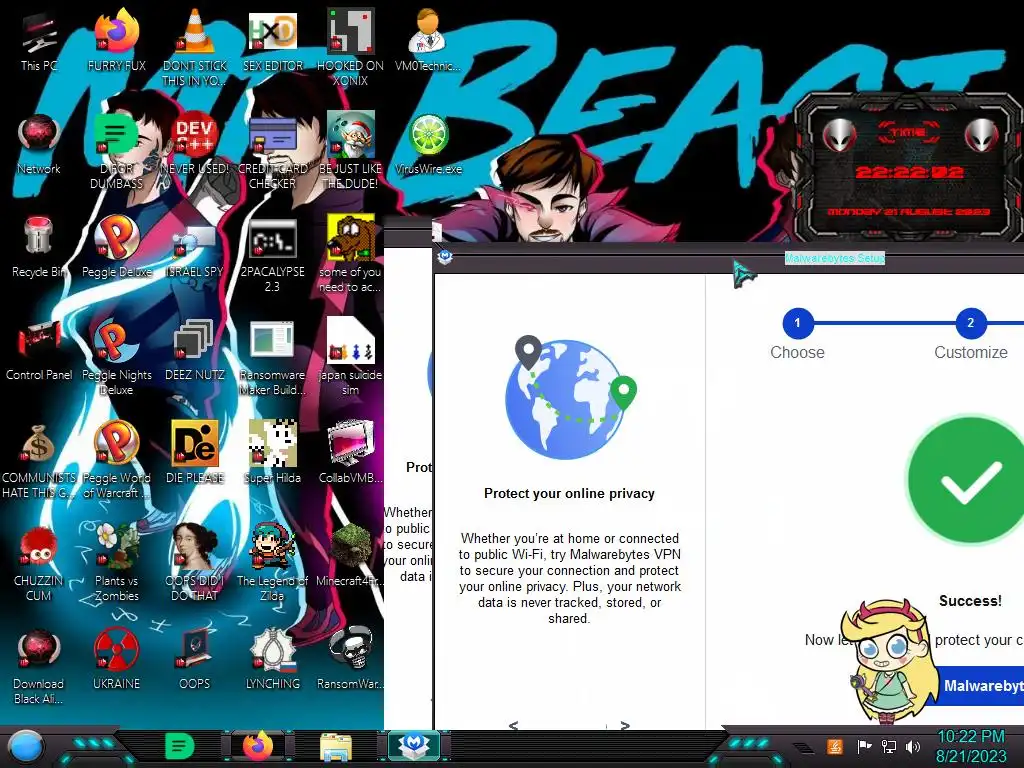
Task: Open the Recycle Bin
Action: point(39,248)
